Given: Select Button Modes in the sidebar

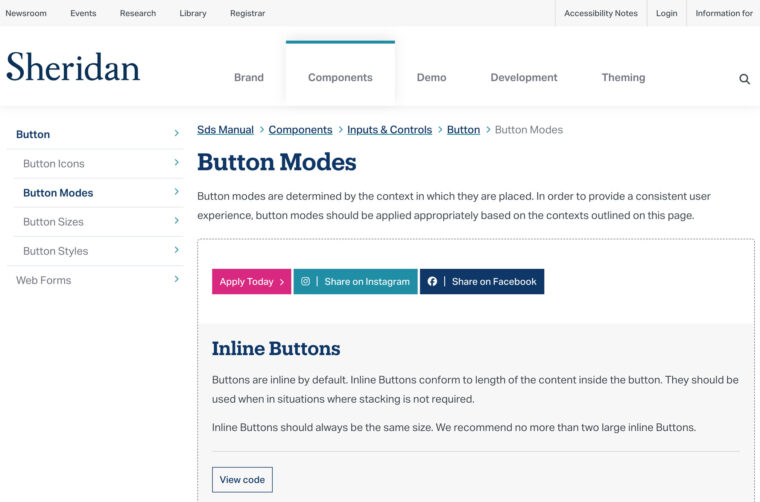Looking at the screenshot, I should tap(58, 193).
